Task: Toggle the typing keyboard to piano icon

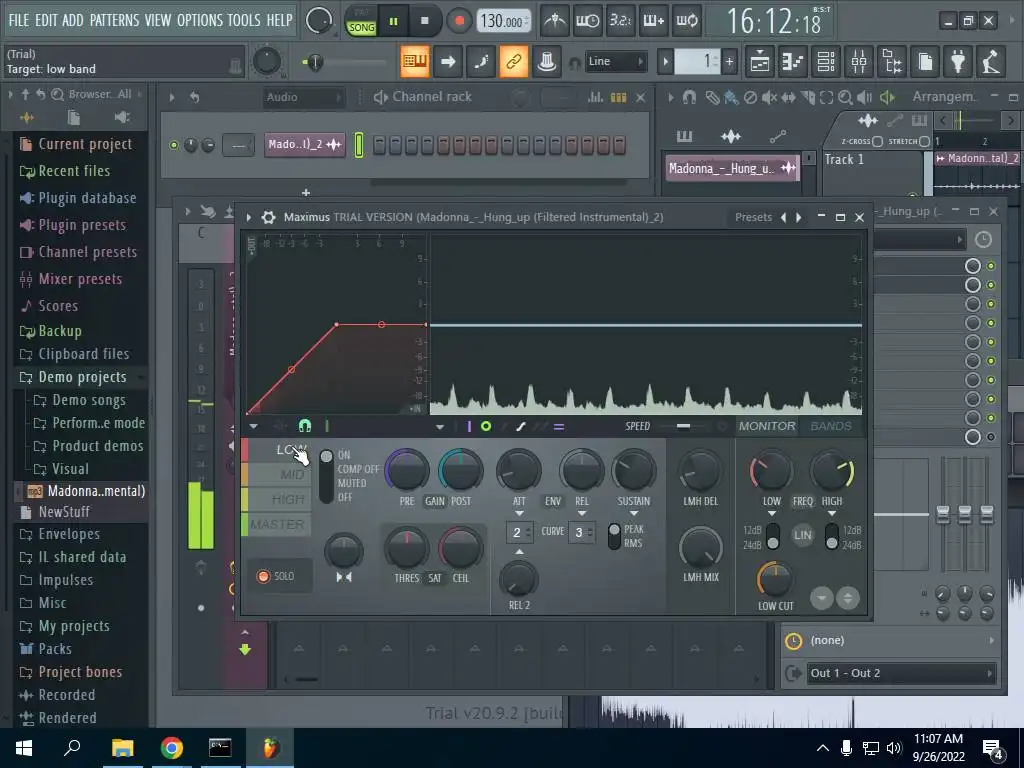Action: (415, 61)
